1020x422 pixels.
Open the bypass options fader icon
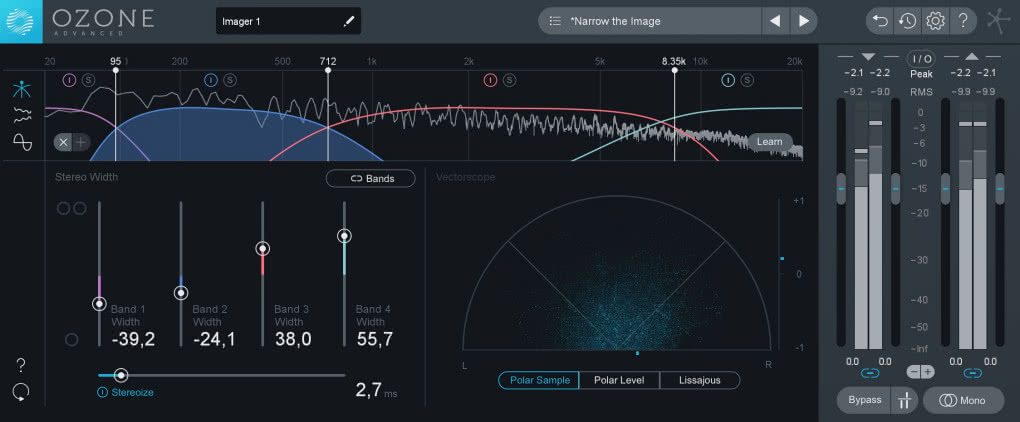tap(904, 401)
